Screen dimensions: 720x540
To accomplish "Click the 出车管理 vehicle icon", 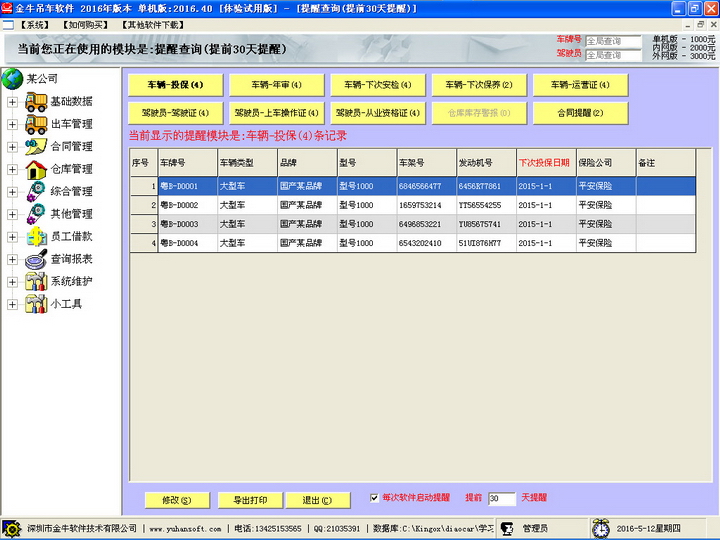I will point(37,124).
